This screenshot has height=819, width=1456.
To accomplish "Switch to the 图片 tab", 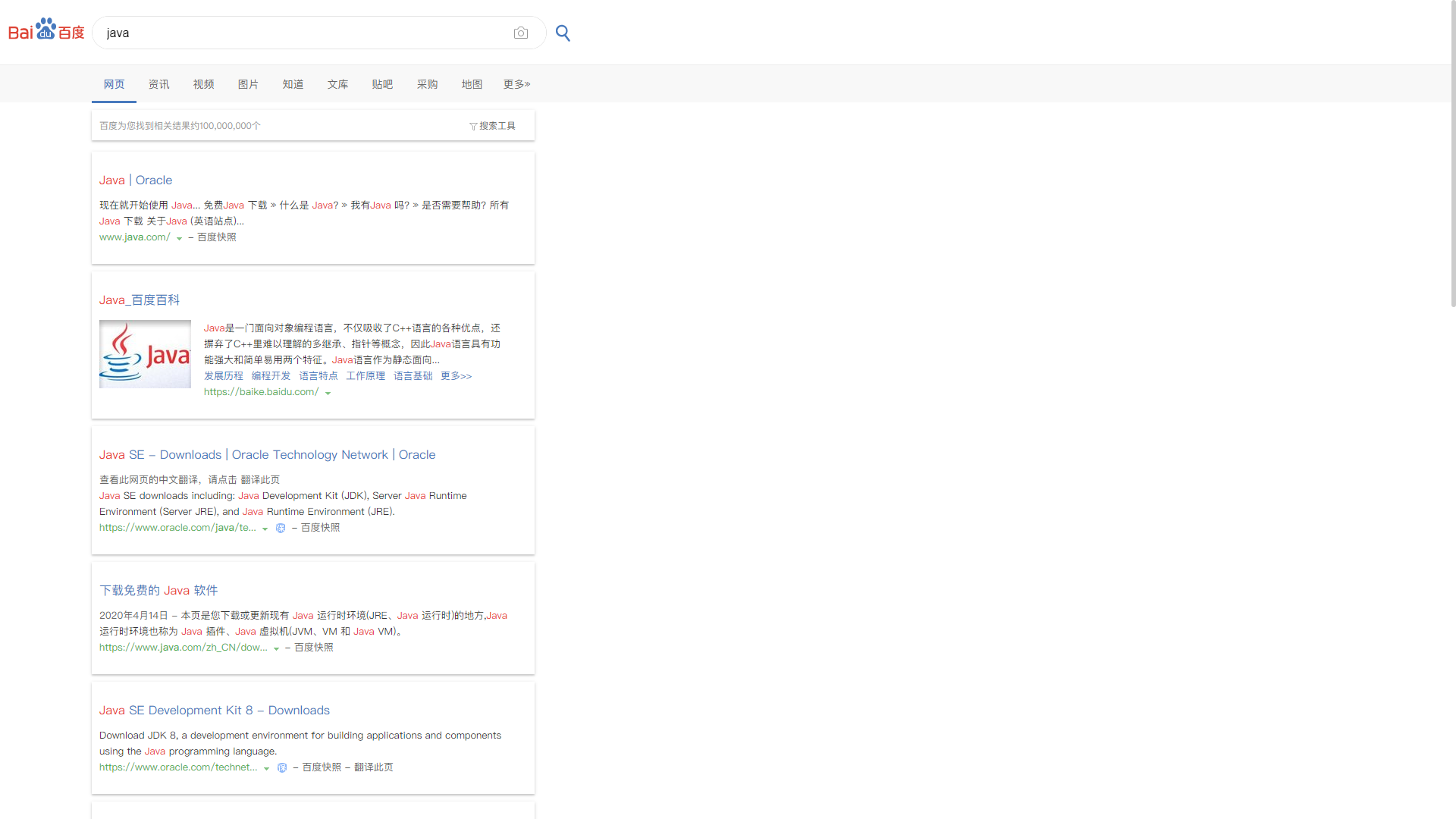I will 249,84.
